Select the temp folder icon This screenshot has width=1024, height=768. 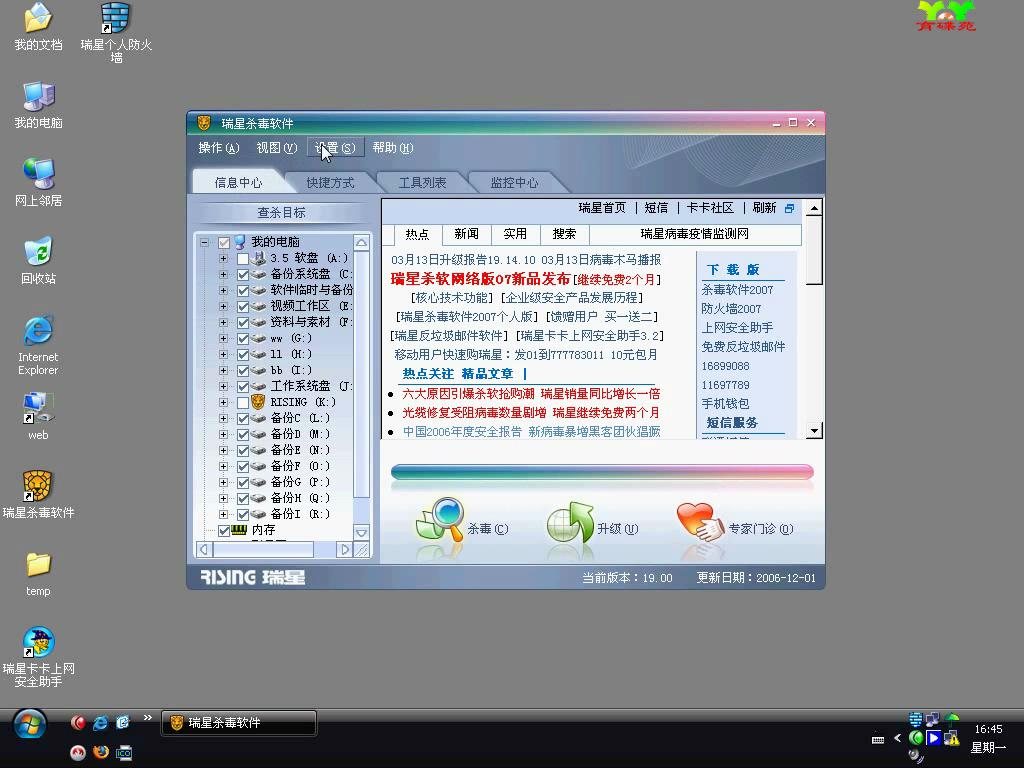[38, 573]
